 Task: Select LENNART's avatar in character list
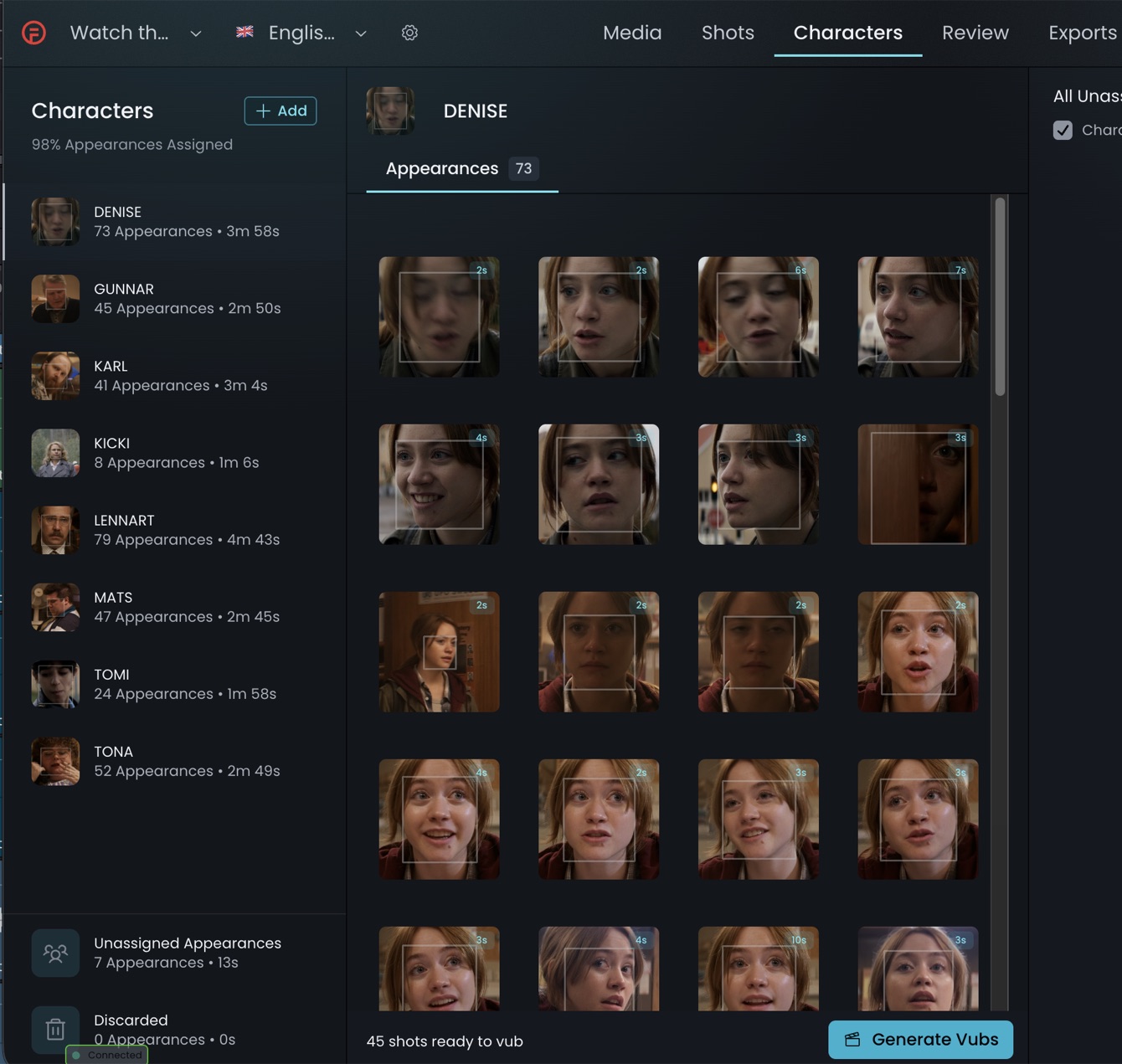click(x=55, y=530)
